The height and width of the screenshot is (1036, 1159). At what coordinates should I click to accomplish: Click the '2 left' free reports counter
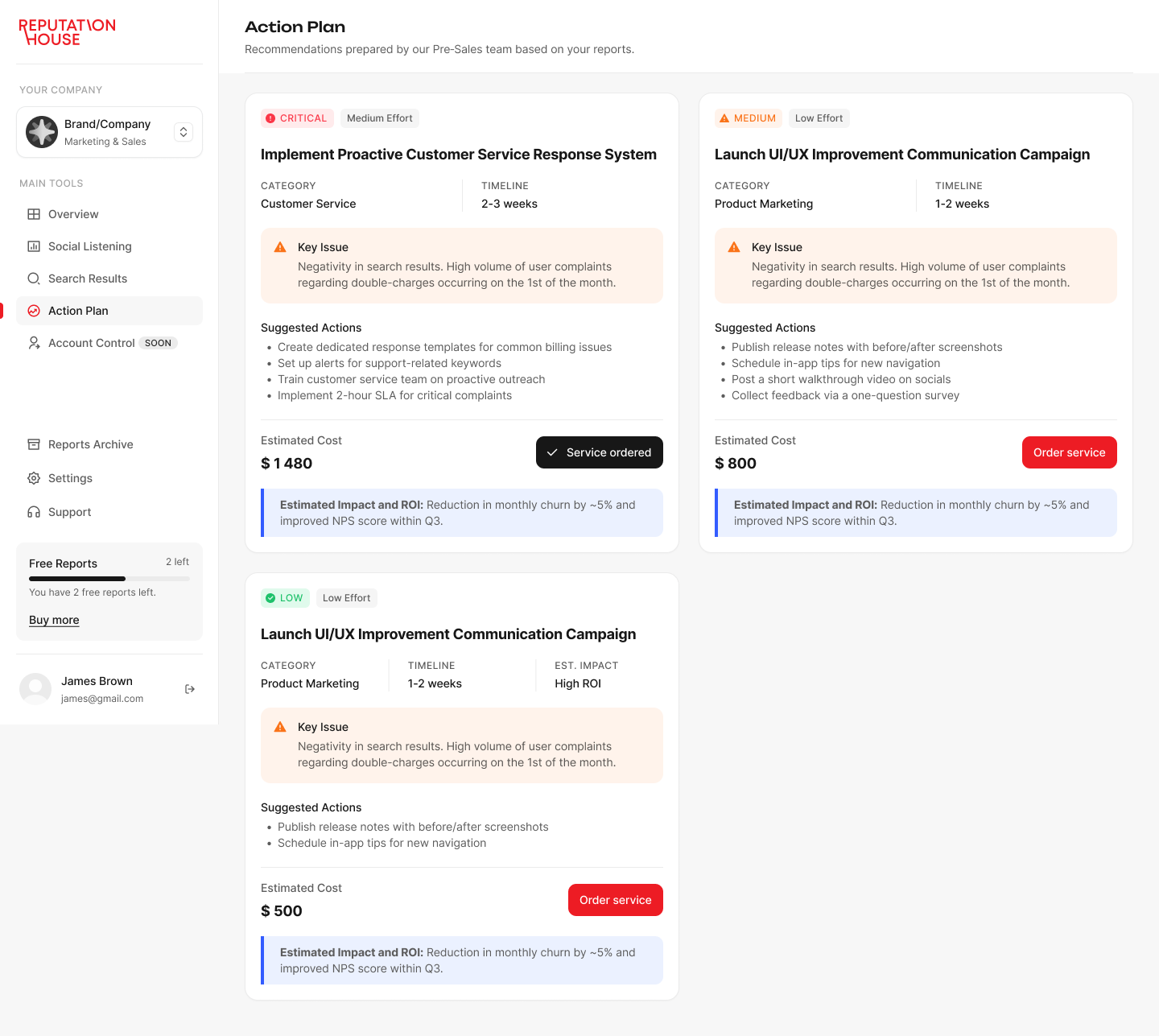pos(177,562)
